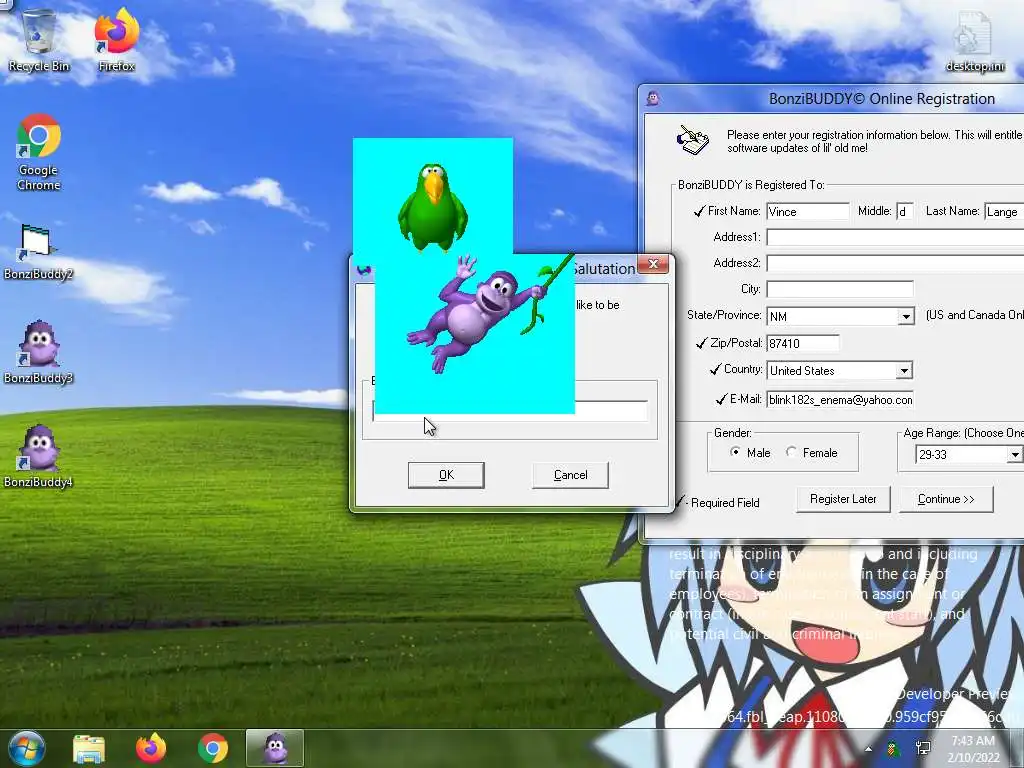
Task: Click the Bonzi icon in Registration title bar
Action: [x=652, y=99]
